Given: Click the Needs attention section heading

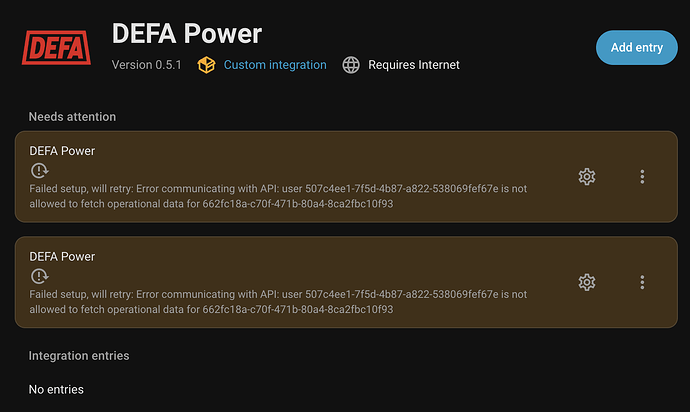Looking at the screenshot, I should coord(72,117).
